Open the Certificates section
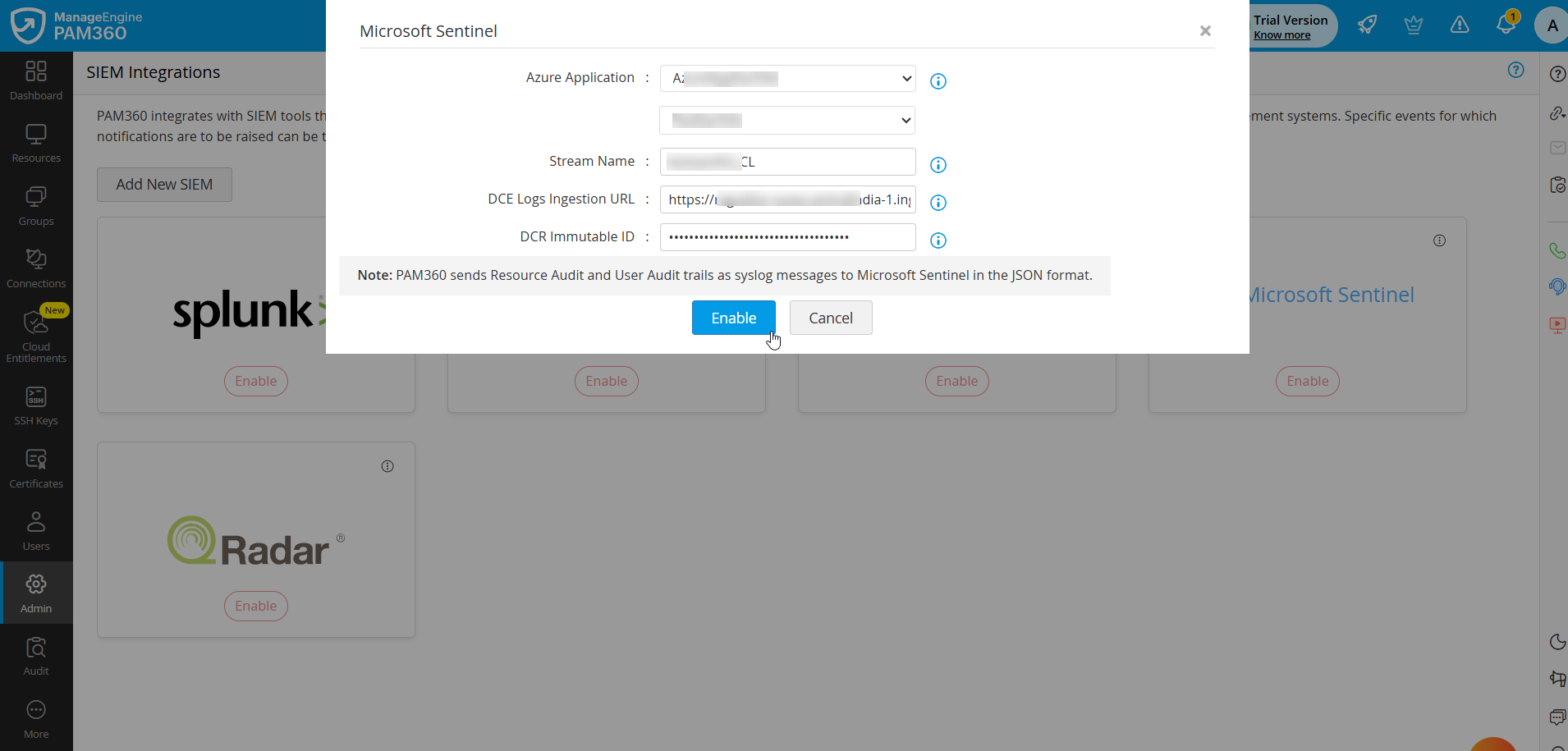Image resolution: width=1568 pixels, height=751 pixels. pyautogui.click(x=36, y=466)
